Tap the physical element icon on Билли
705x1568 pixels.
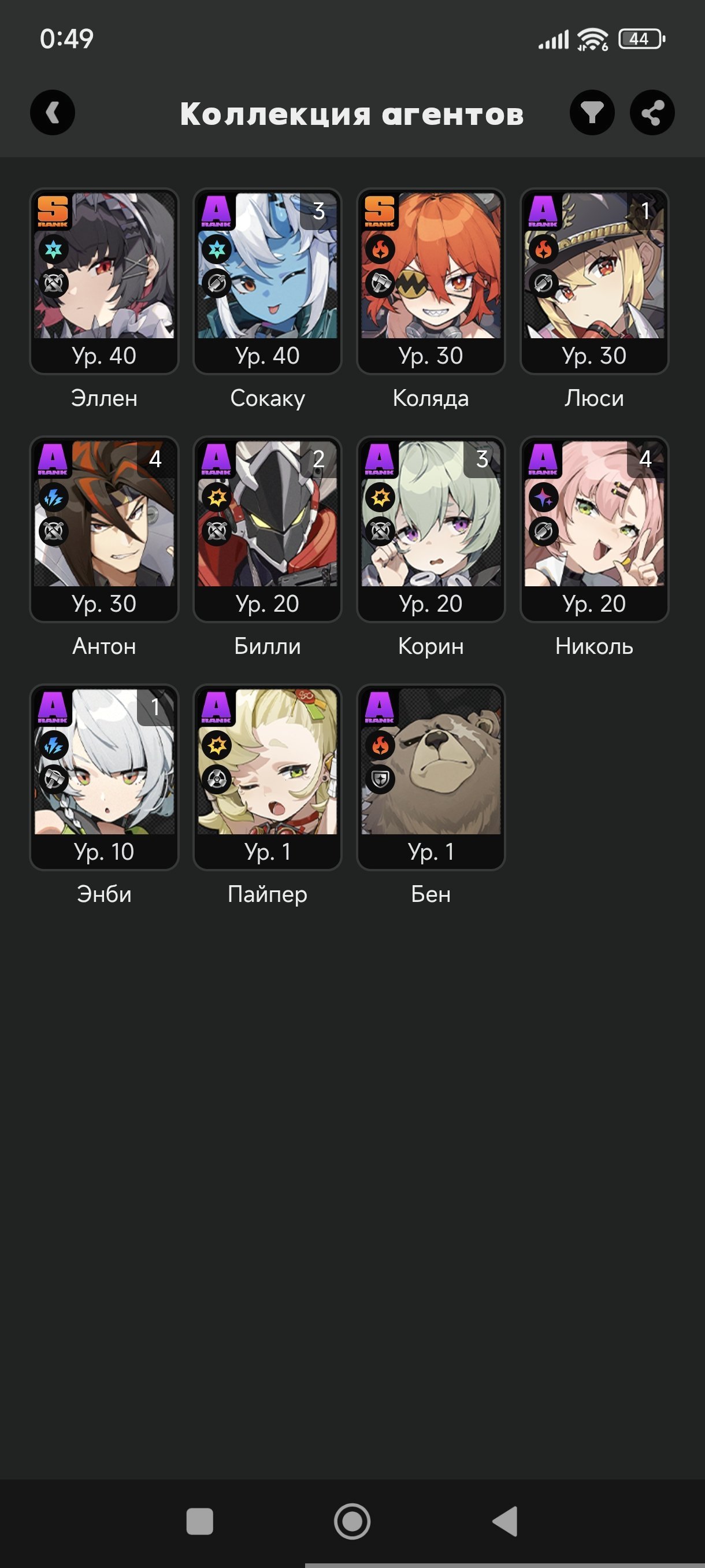pos(217,498)
